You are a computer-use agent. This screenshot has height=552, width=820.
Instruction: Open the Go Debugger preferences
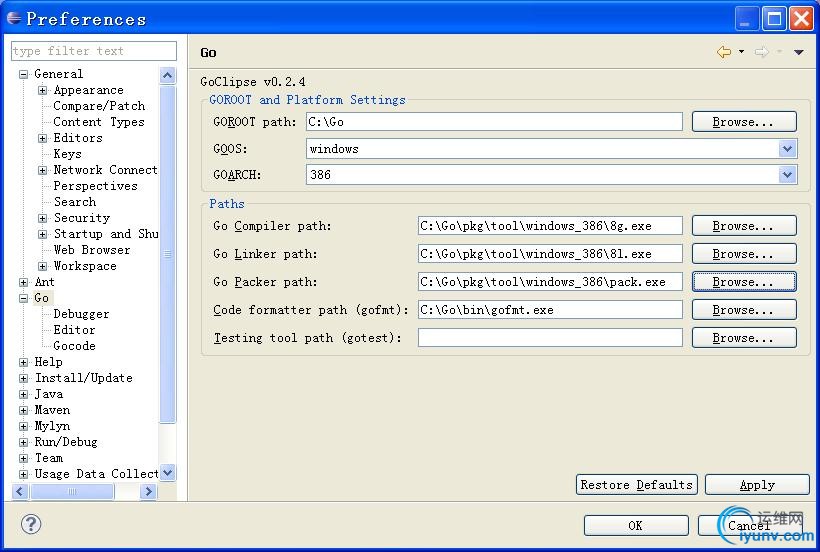click(x=81, y=314)
